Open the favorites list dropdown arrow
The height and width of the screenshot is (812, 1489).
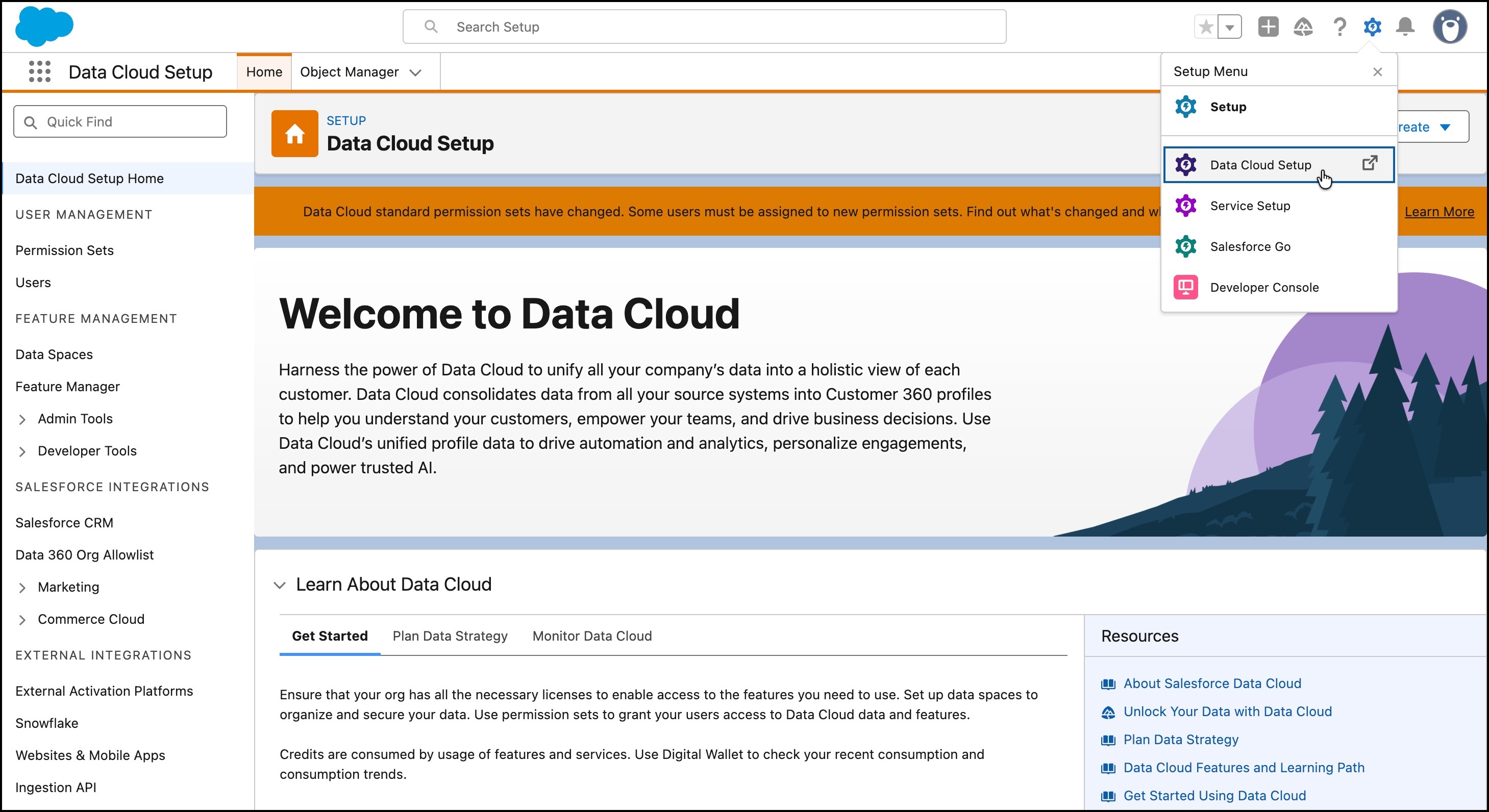click(x=1229, y=27)
